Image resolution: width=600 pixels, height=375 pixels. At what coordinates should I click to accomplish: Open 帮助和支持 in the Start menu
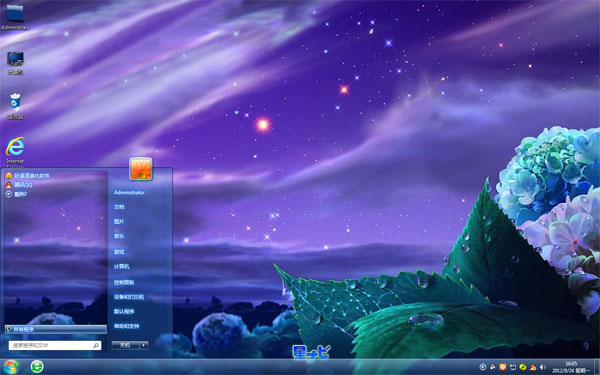pyautogui.click(x=126, y=326)
